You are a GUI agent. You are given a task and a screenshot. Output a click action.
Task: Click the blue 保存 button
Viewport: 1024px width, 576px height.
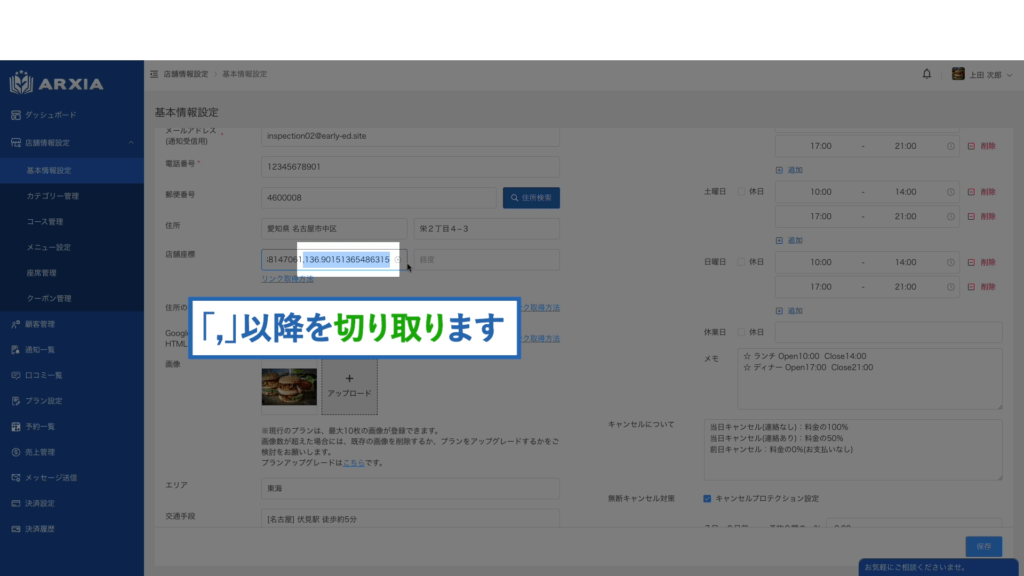[982, 546]
